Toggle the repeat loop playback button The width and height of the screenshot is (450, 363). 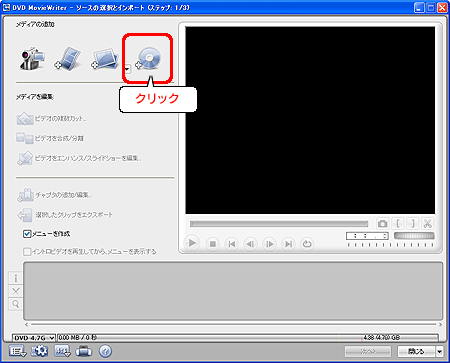click(307, 244)
